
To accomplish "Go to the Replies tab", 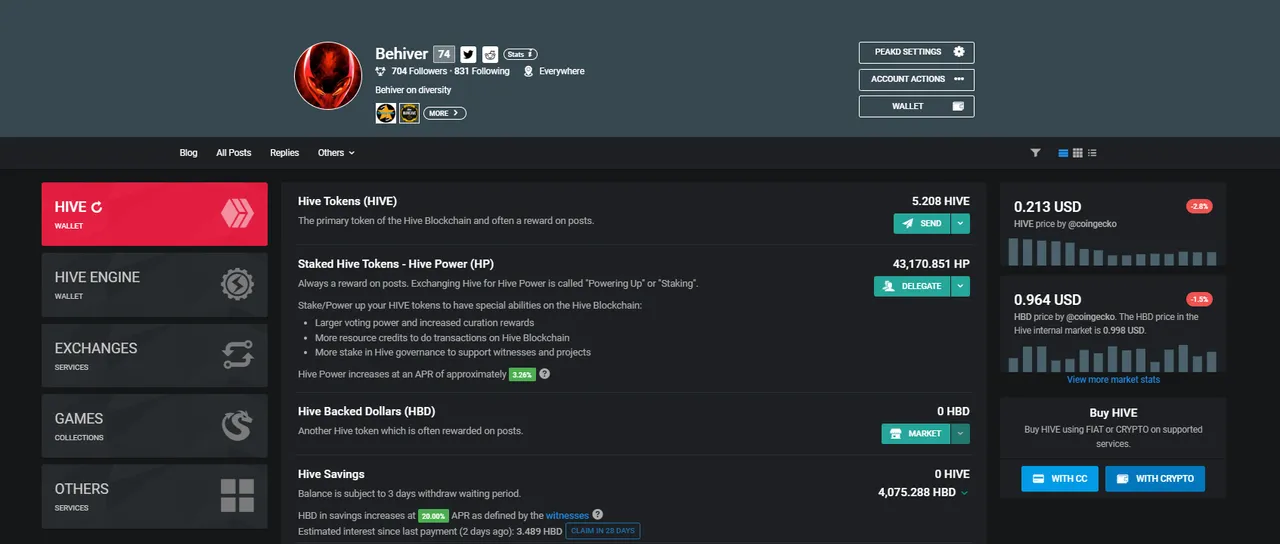I will (284, 153).
